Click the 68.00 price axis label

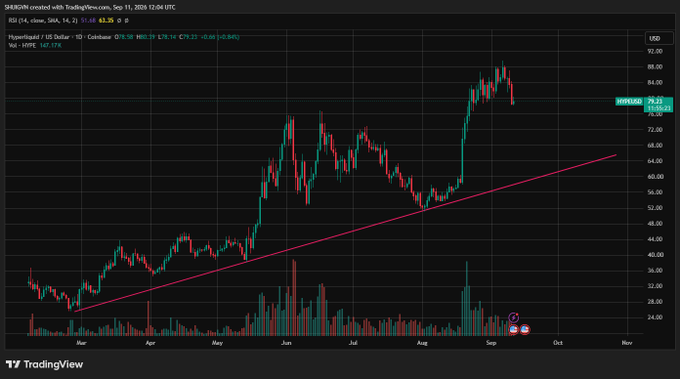tap(655, 145)
